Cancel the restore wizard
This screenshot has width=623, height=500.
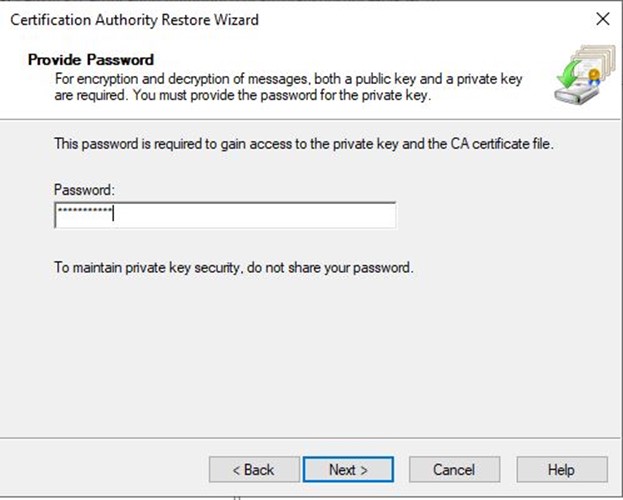pos(453,469)
